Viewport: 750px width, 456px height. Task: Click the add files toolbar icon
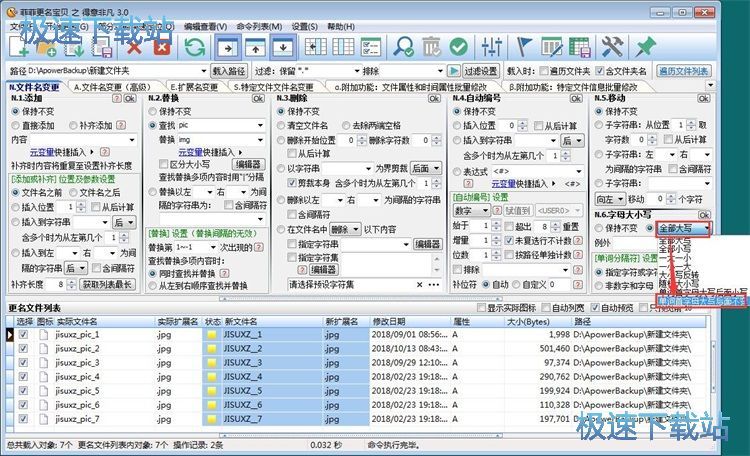(19, 47)
